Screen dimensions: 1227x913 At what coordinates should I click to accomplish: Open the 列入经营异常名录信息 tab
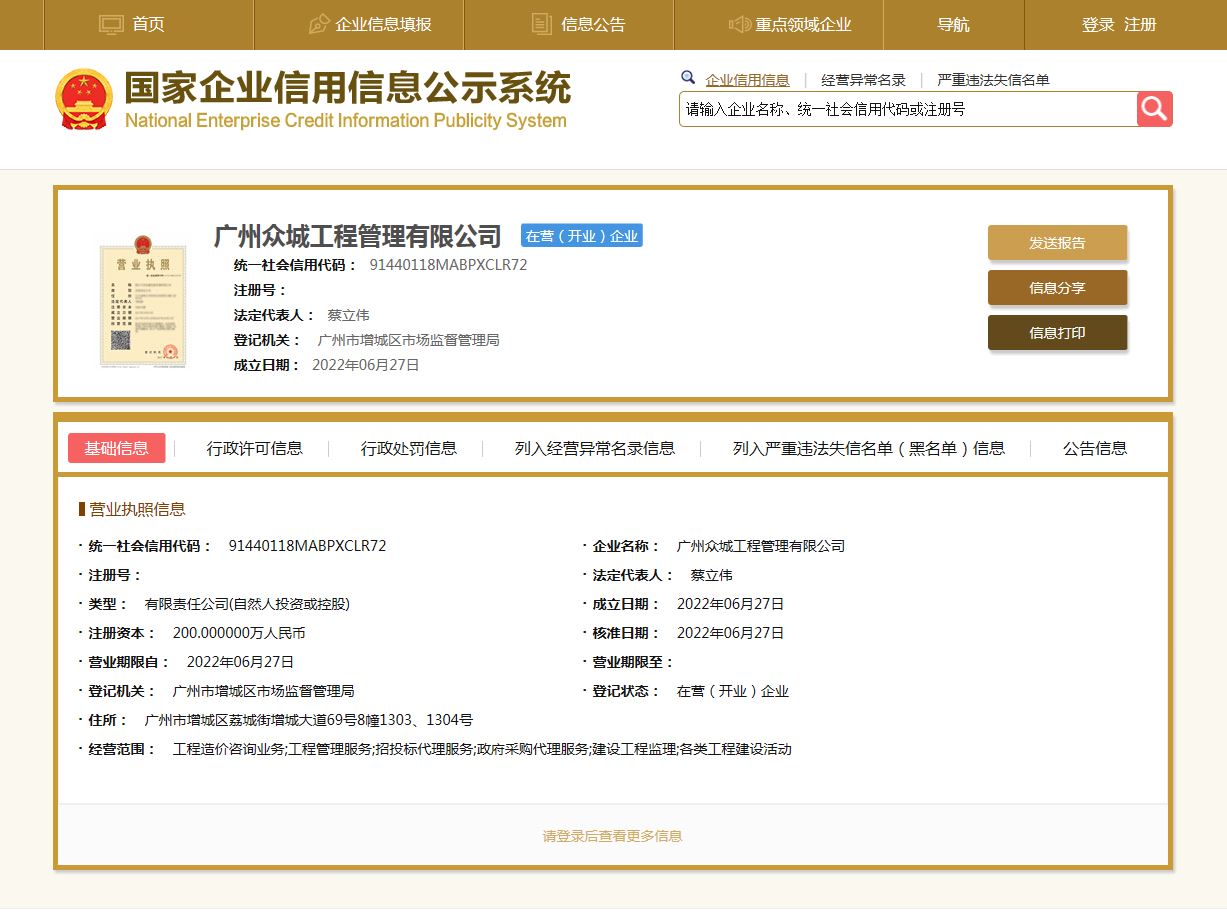(591, 449)
